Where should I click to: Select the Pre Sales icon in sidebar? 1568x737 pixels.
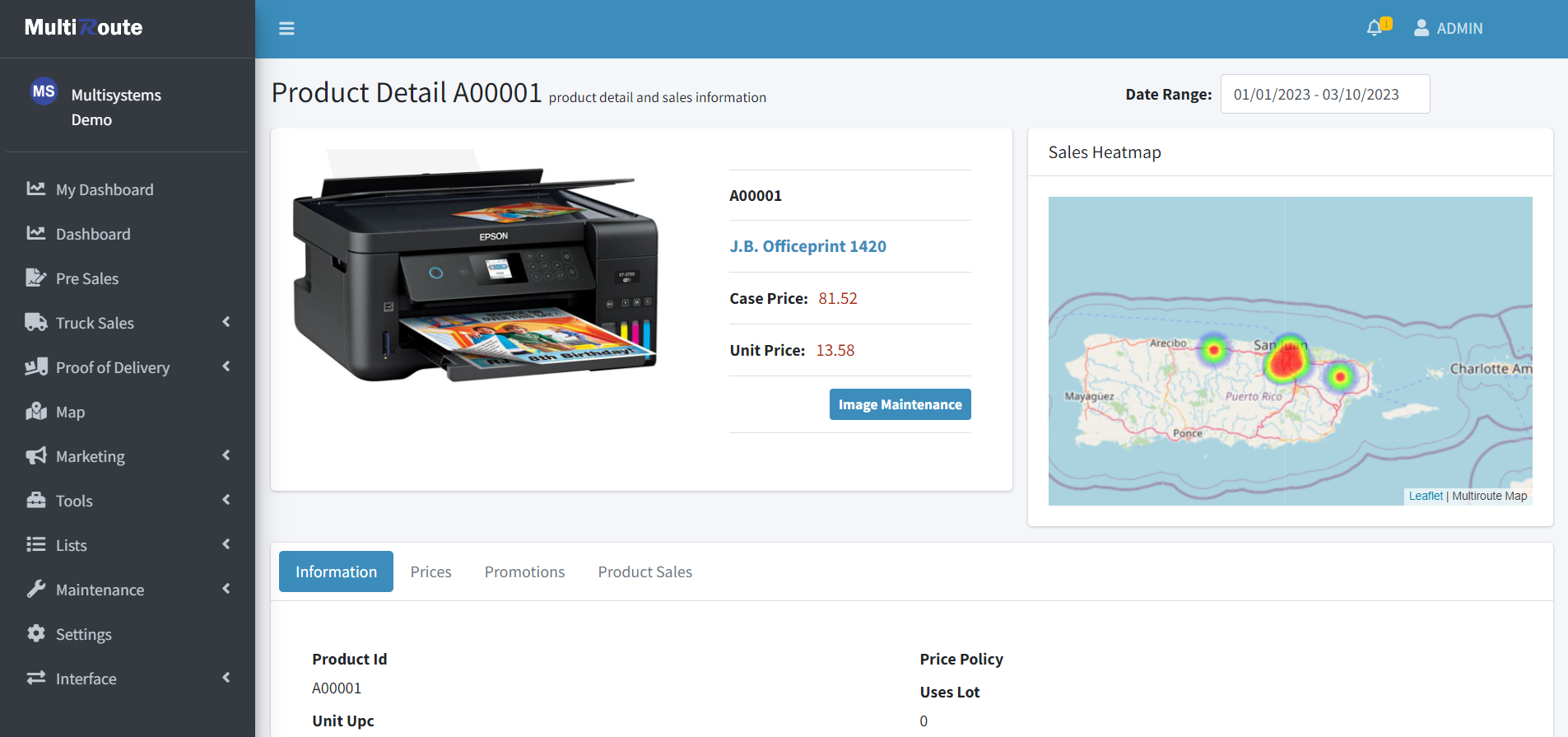[x=35, y=278]
